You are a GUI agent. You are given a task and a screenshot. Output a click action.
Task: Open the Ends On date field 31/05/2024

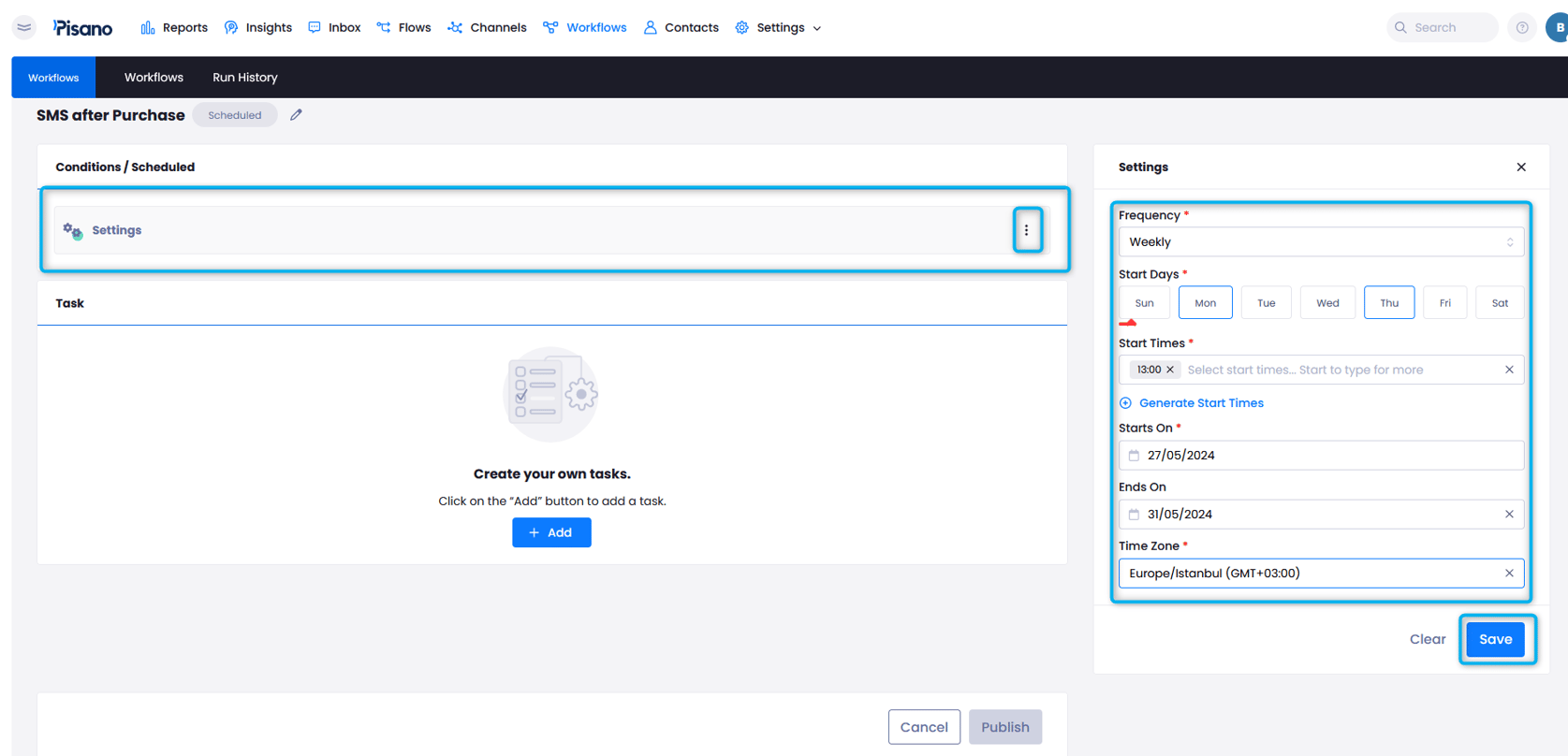point(1321,515)
